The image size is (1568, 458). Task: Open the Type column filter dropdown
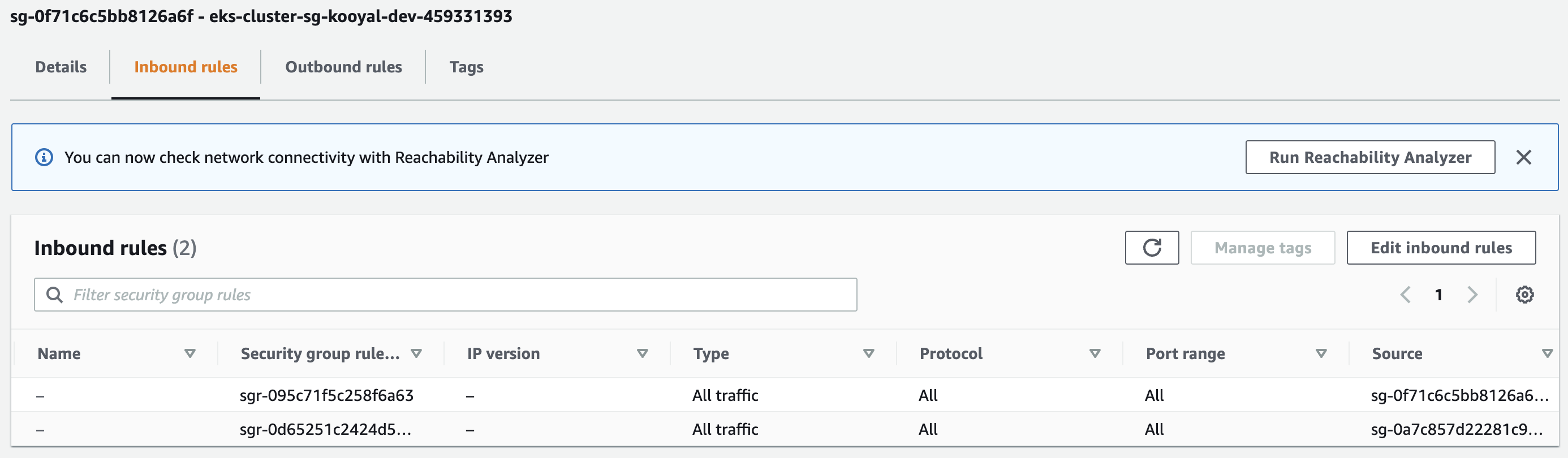click(869, 353)
